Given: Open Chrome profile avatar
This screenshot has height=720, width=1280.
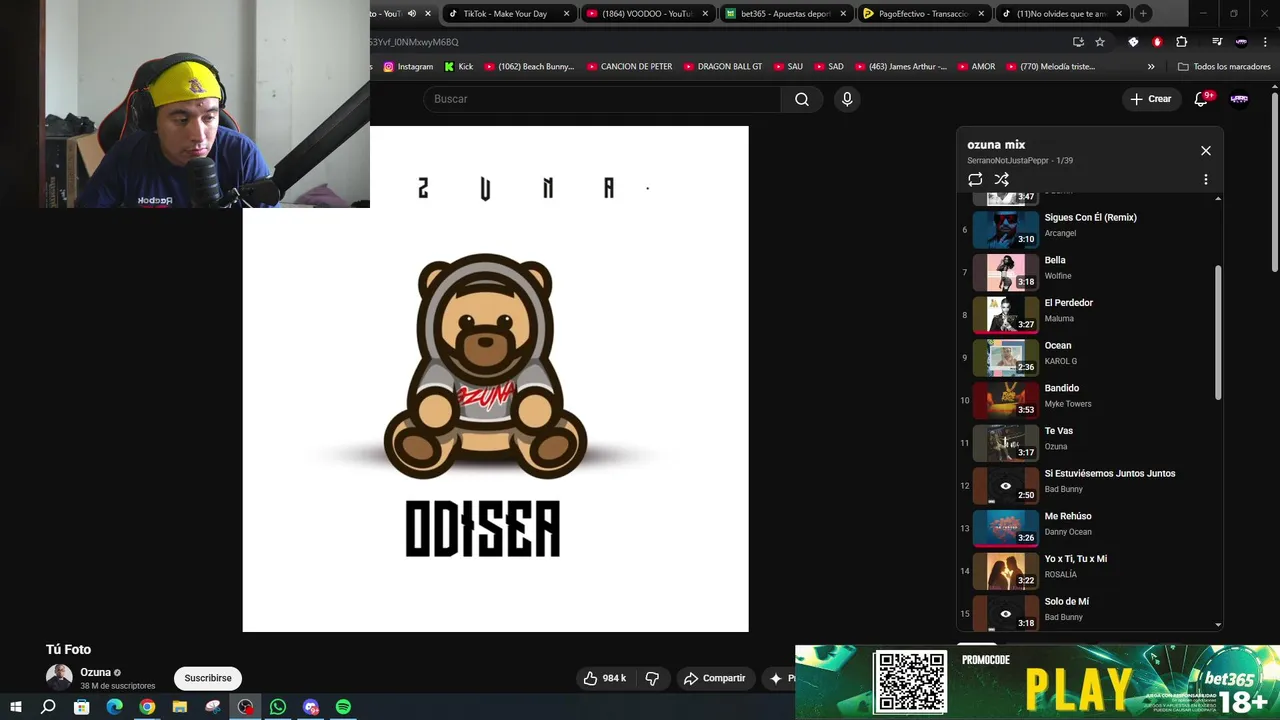Looking at the screenshot, I should tap(1241, 42).
